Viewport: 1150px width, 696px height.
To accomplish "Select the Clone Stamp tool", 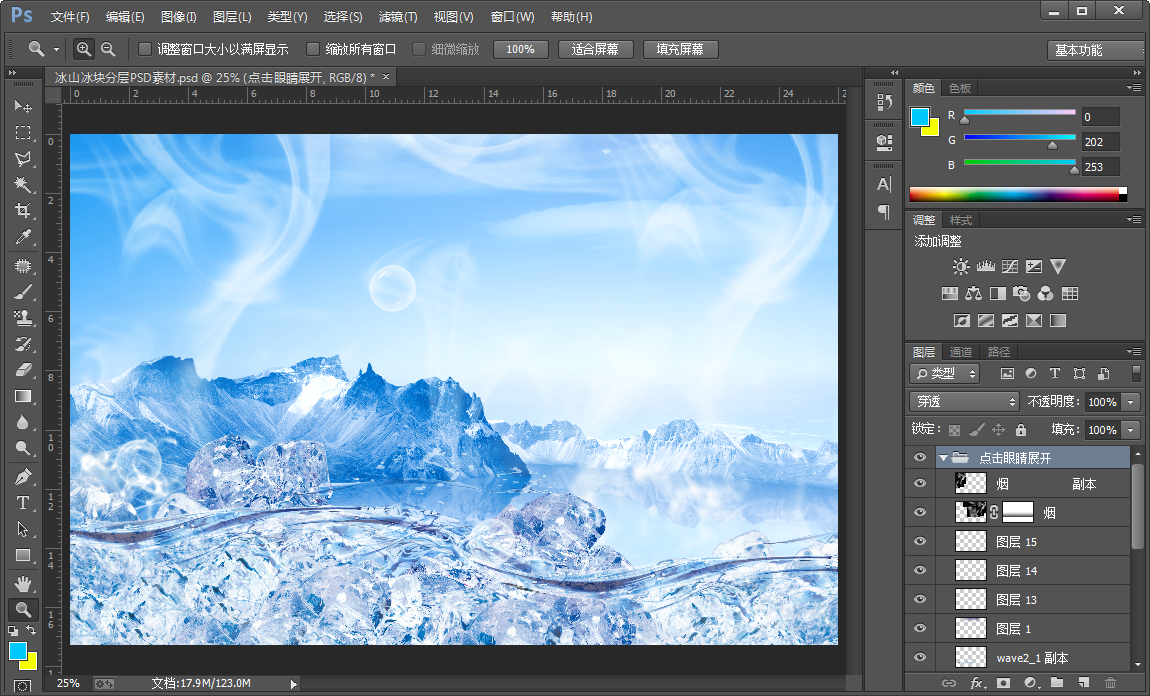I will point(23,318).
